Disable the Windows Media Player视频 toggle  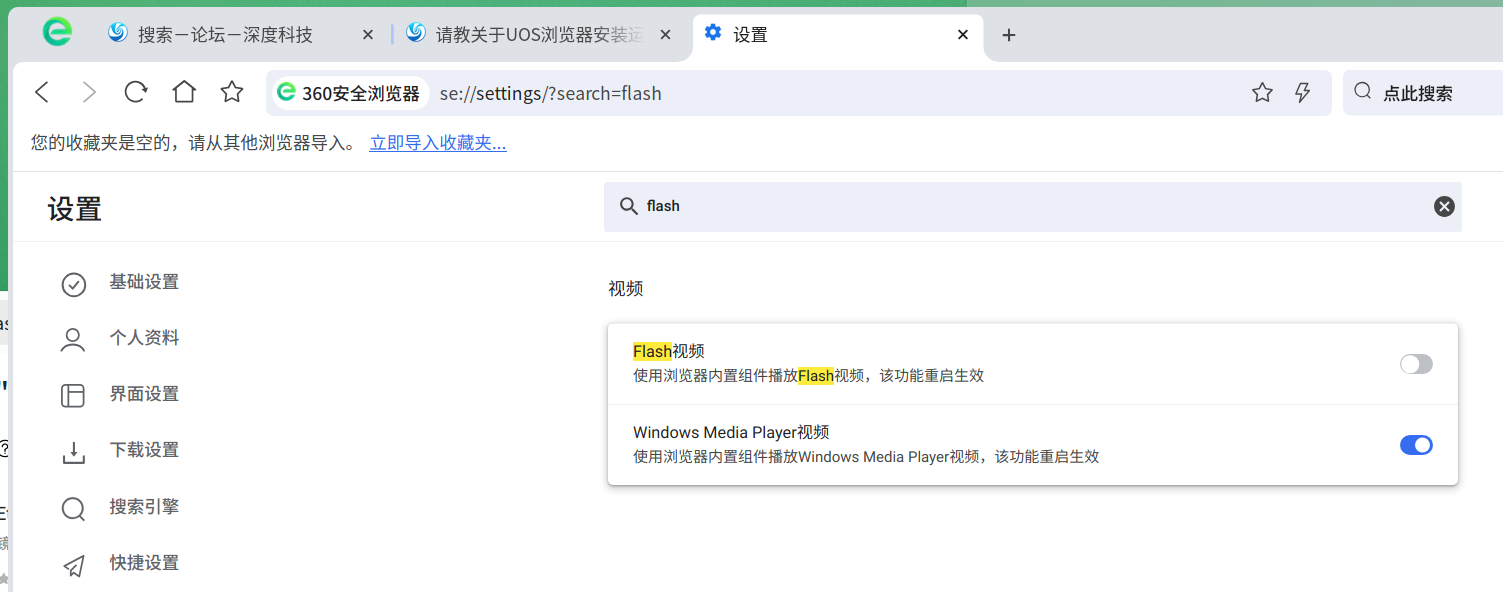coord(1416,445)
